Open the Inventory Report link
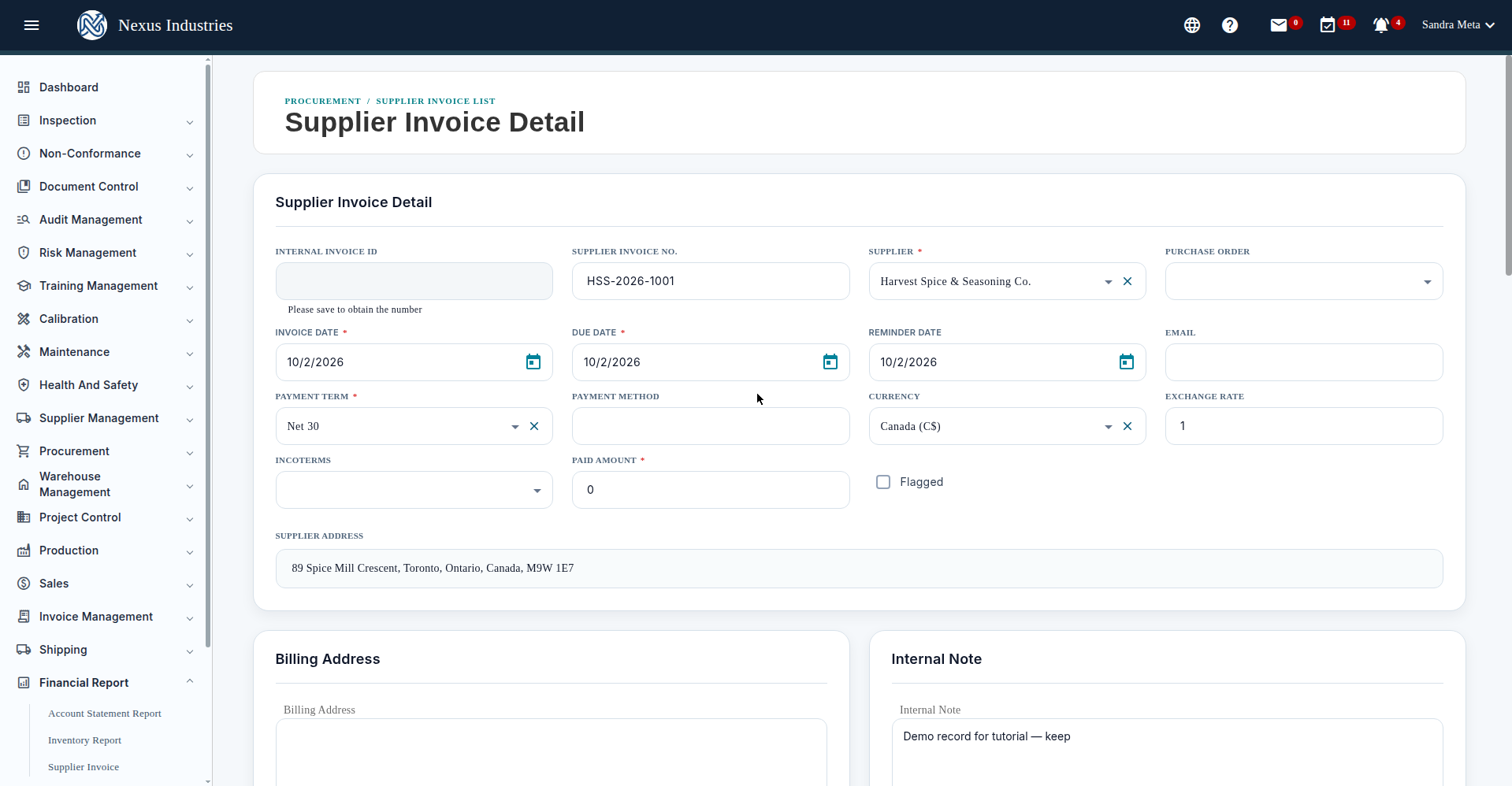1512x786 pixels. point(84,740)
